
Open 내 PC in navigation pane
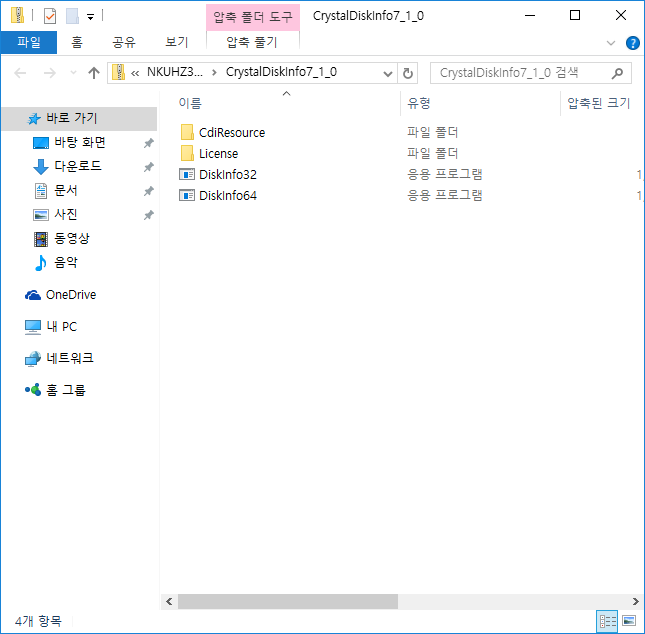point(61,327)
